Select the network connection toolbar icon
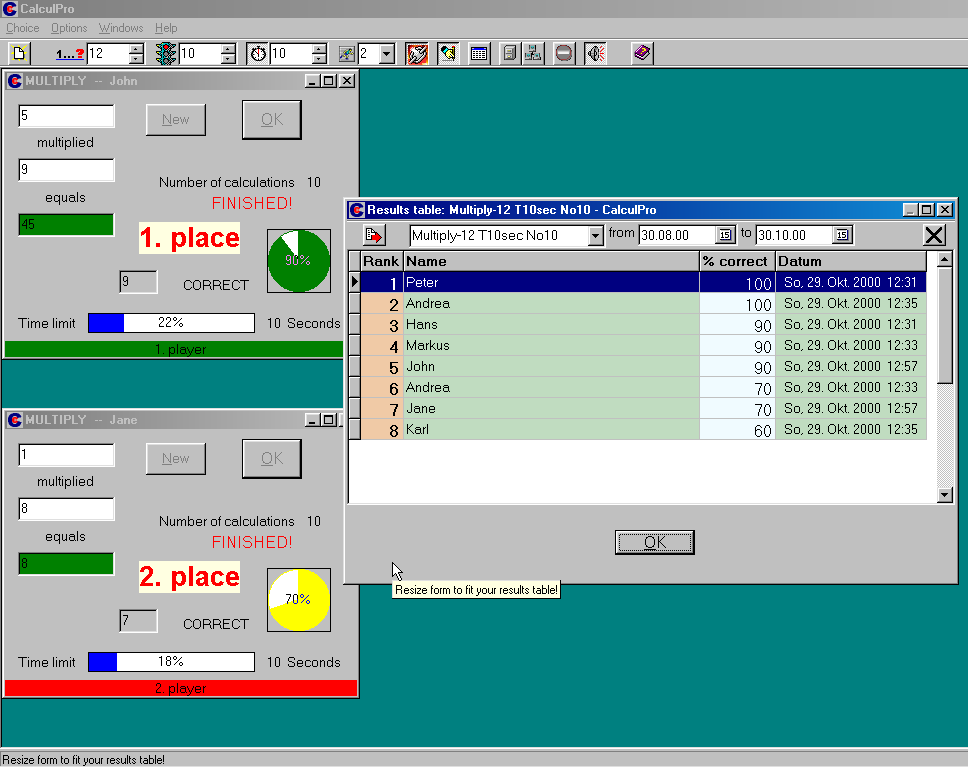Viewport: 968px width, 768px height. (534, 53)
